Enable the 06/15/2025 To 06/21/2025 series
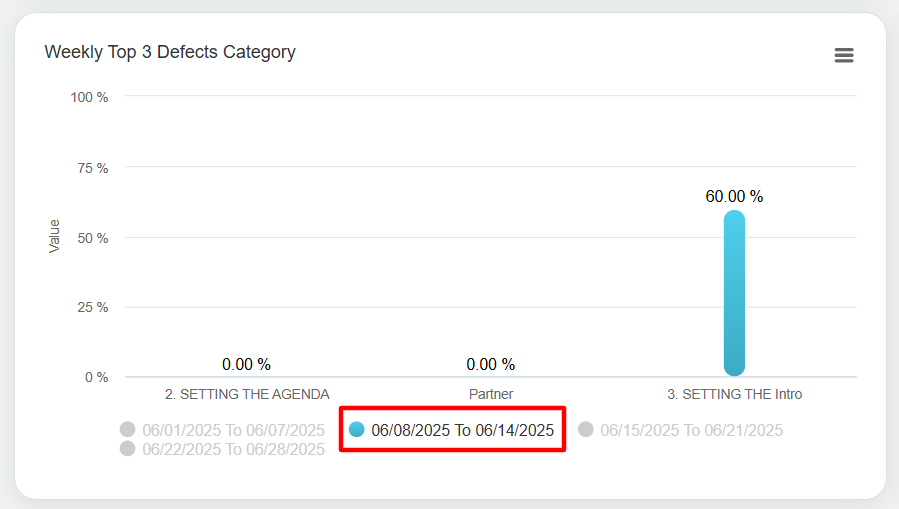Screen dimensions: 899x509 click(691, 430)
